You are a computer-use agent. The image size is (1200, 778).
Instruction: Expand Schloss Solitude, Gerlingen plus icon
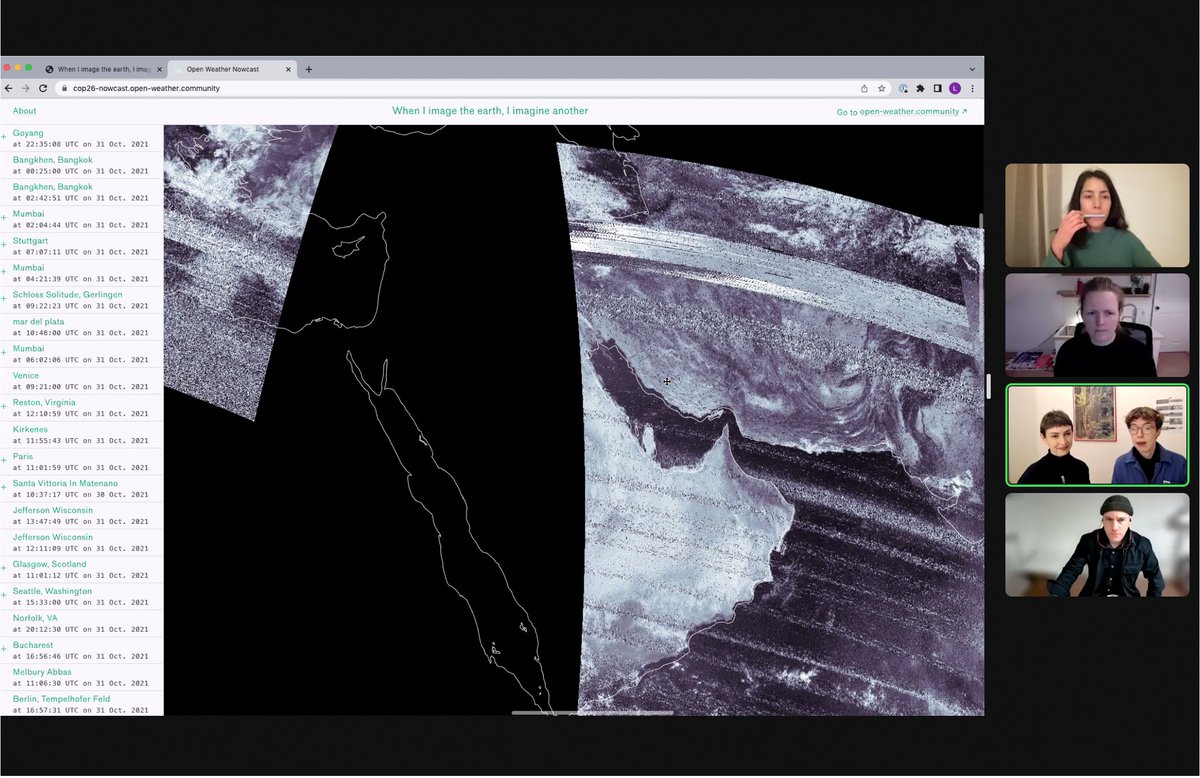tap(4, 300)
